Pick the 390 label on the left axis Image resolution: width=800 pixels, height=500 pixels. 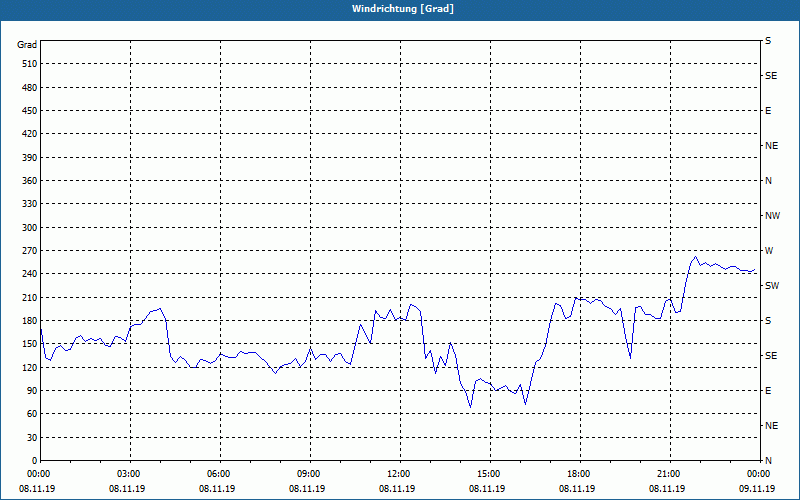pyautogui.click(x=30, y=158)
